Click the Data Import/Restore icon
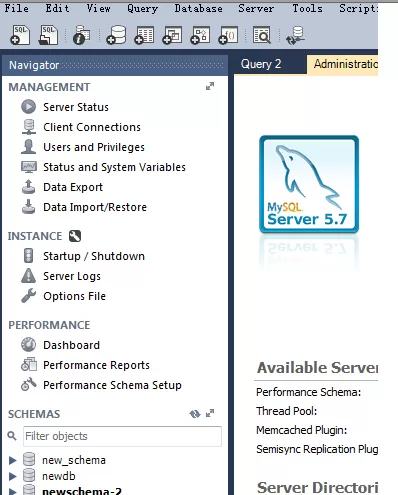The height and width of the screenshot is (495, 398). pos(29,207)
